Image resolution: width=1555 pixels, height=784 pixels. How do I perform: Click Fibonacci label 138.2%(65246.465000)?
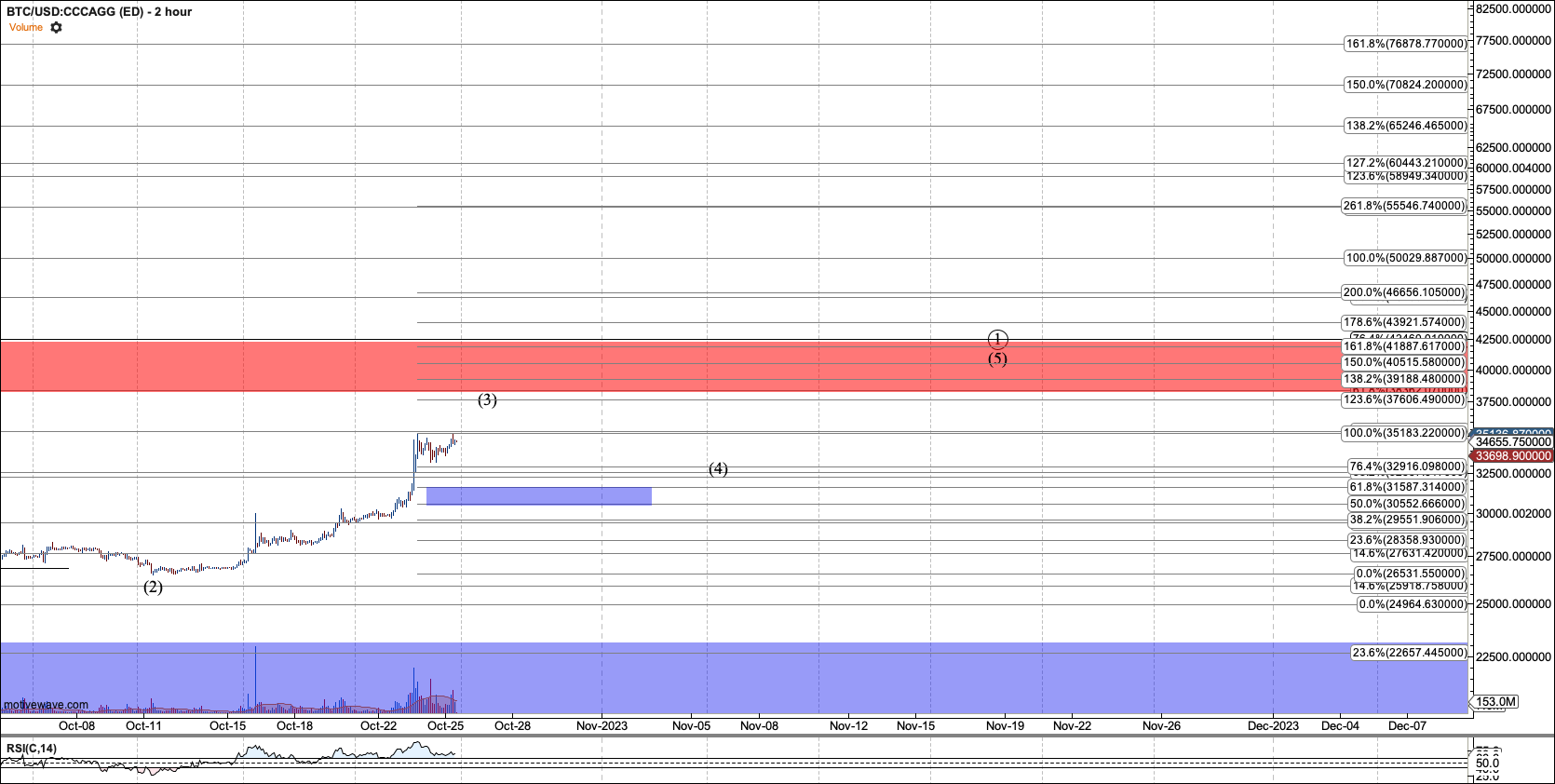point(1406,126)
